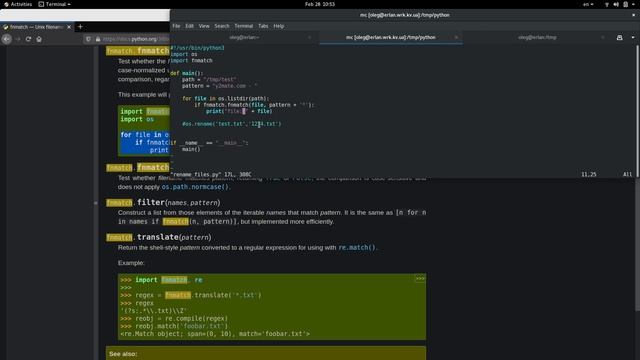
Task: Reload the browser page
Action: (28, 39)
